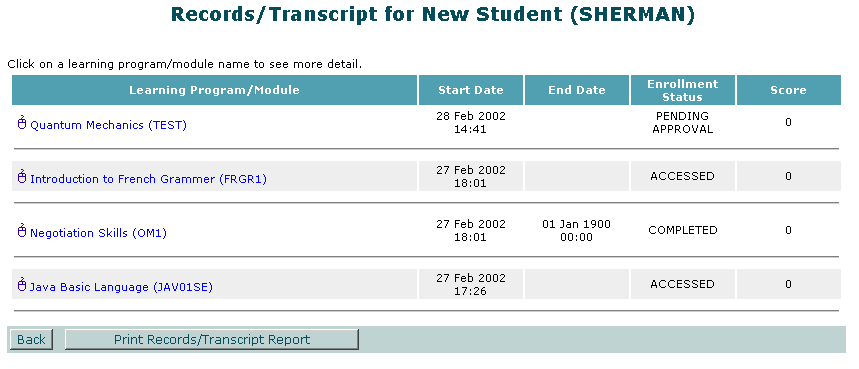Click the Enrollment Status column header
859x369 pixels.
pyautogui.click(x=683, y=90)
